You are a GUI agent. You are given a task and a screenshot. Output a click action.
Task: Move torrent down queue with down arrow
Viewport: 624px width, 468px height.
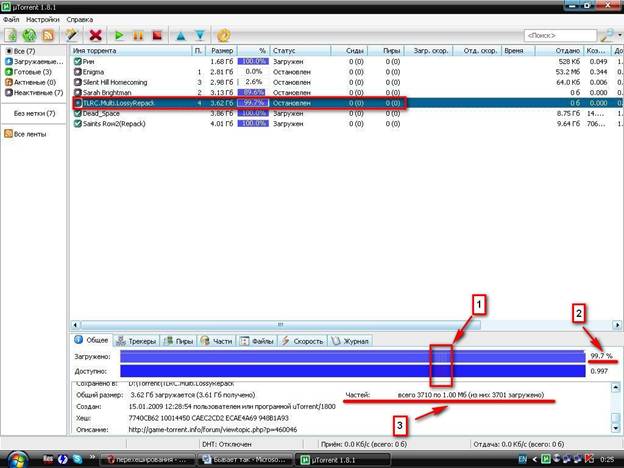(x=200, y=36)
